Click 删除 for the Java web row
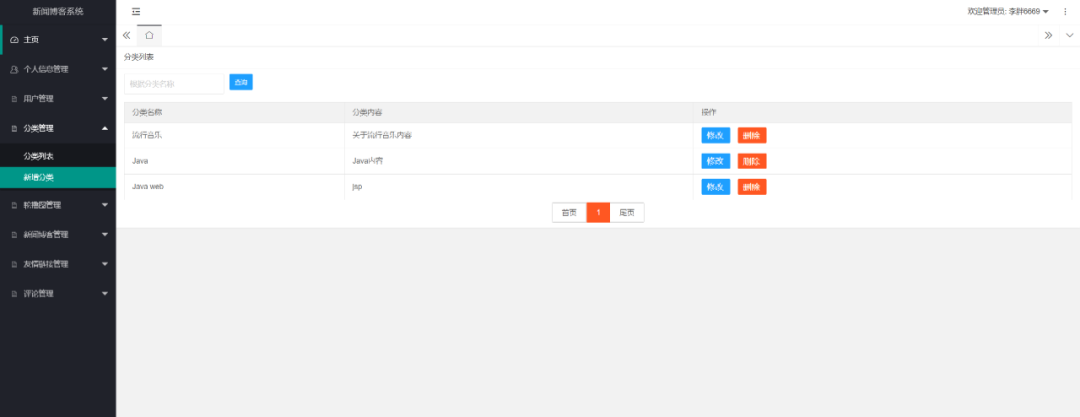 click(752, 187)
